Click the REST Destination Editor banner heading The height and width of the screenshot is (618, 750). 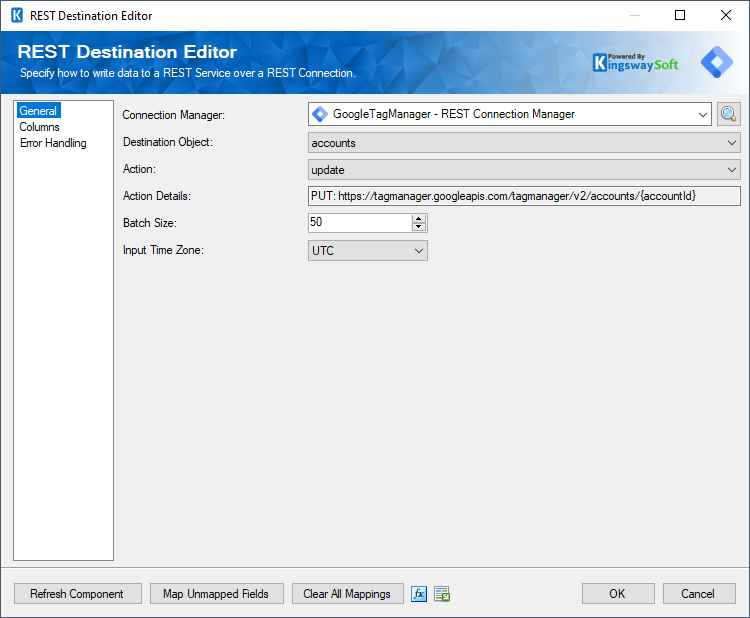127,52
